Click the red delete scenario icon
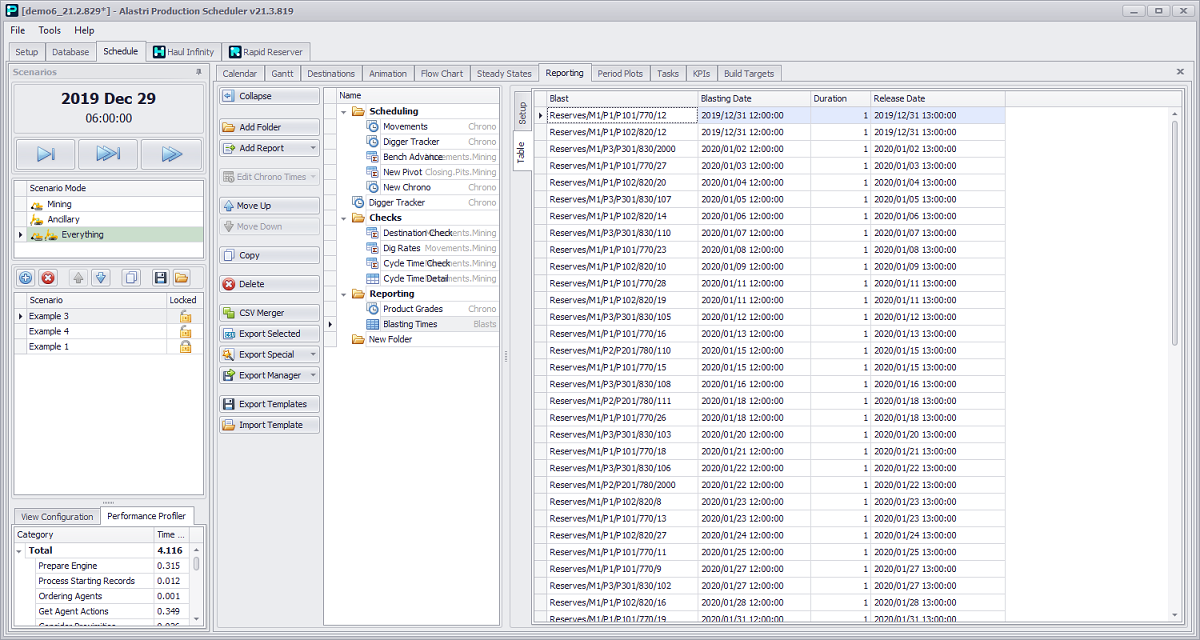This screenshot has height=640, width=1200. pyautogui.click(x=48, y=278)
